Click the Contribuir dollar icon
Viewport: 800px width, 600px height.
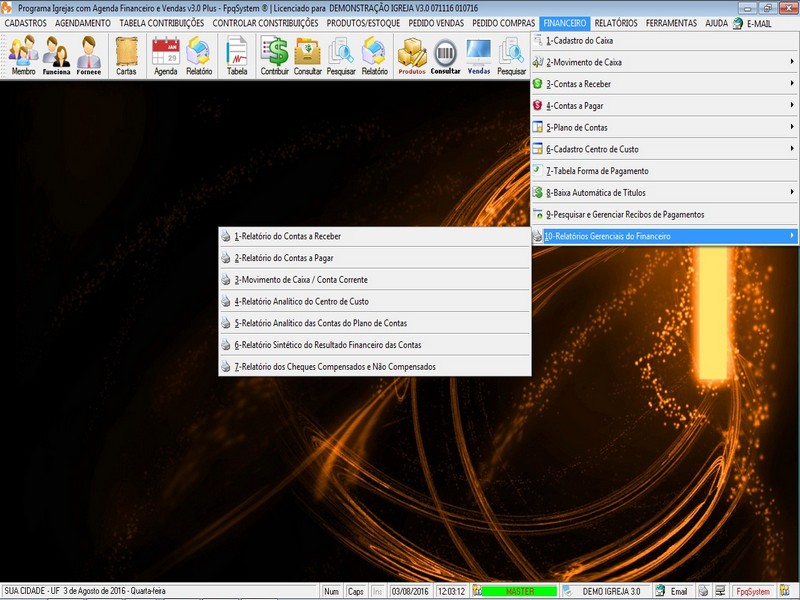[x=274, y=55]
